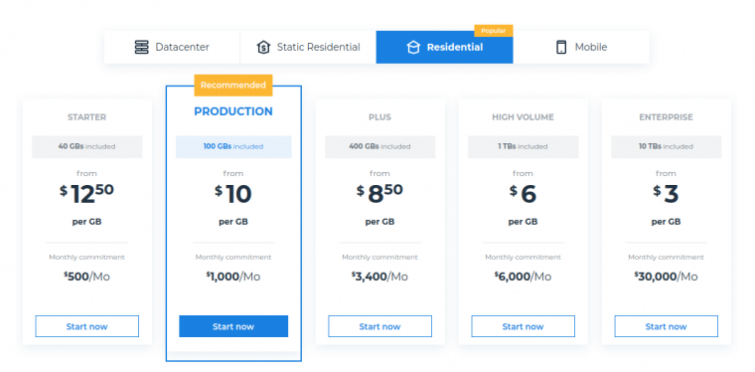The height and width of the screenshot is (372, 755).
Task: Start now on the Enterprise plan
Action: point(666,326)
